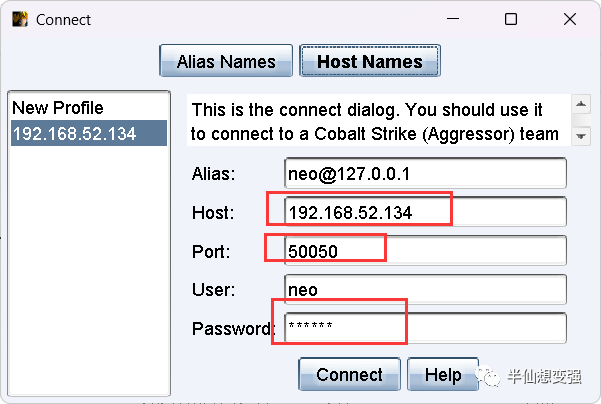Close the Connect dialog window
601x404 pixels.
click(570, 19)
